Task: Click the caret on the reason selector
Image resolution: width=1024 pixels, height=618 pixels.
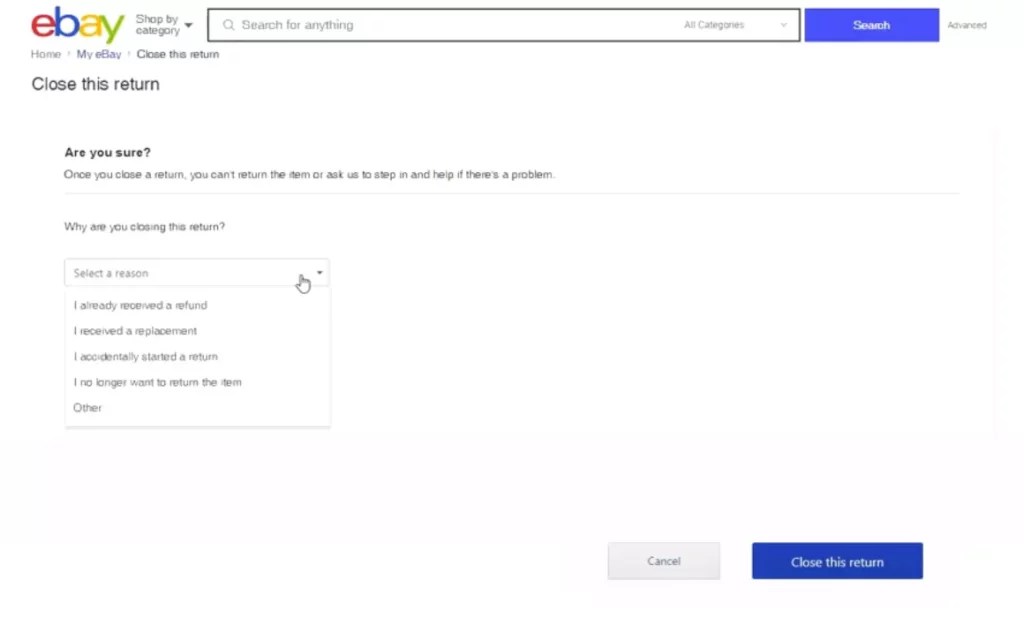Action: click(x=319, y=272)
